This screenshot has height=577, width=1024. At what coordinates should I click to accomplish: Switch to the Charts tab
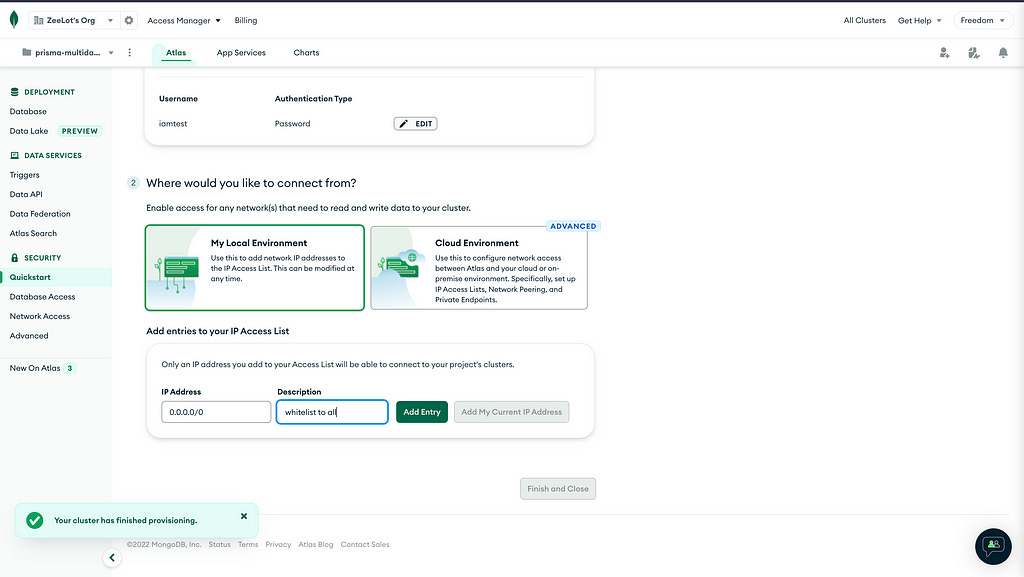(x=306, y=53)
